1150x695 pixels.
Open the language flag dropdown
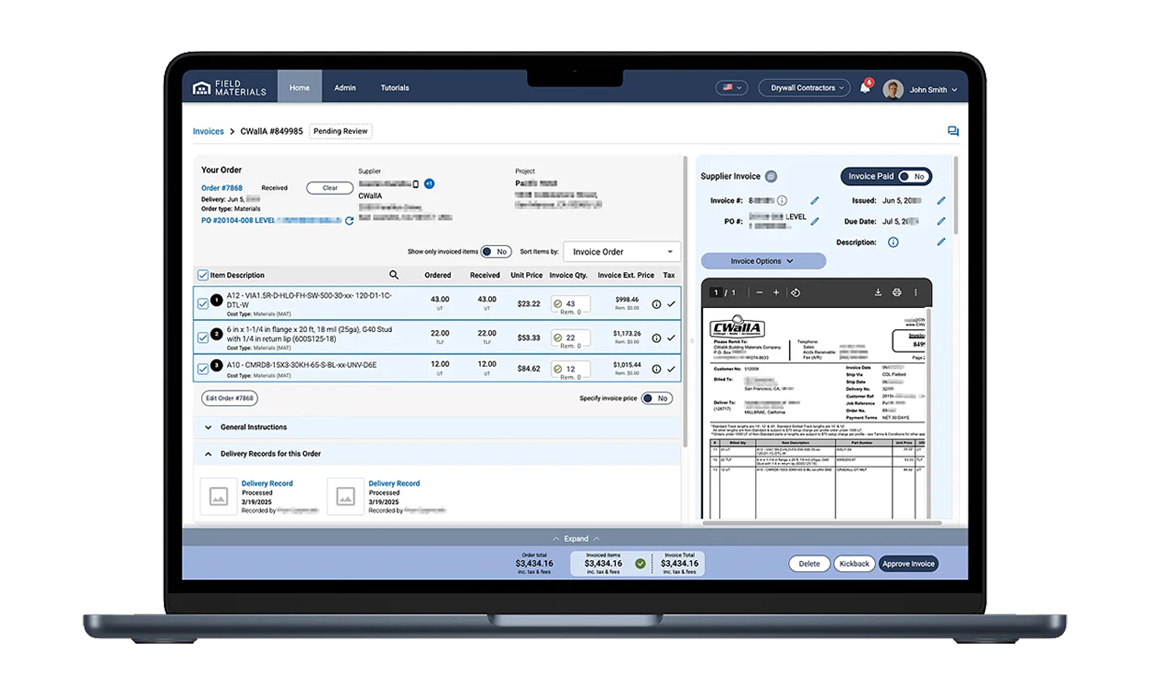731,88
